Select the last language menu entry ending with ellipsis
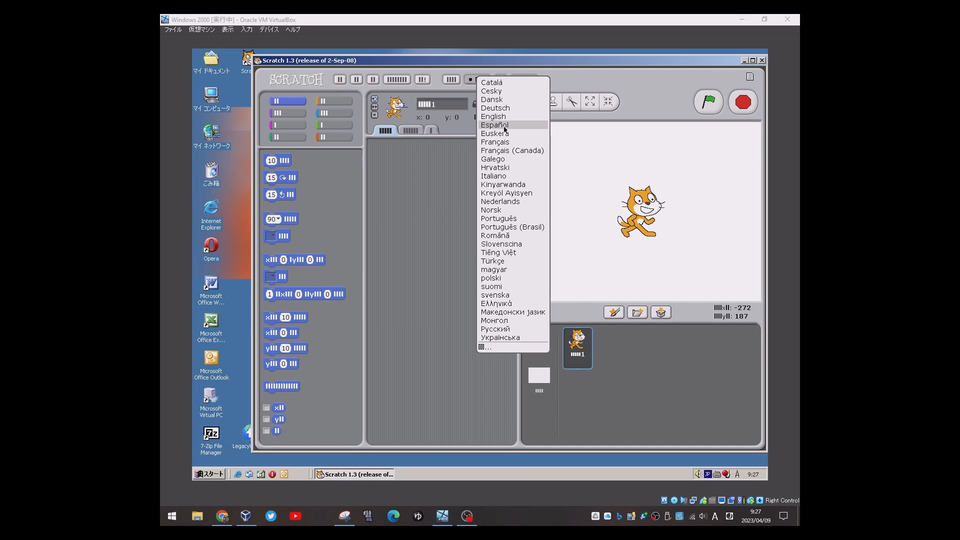Screen dimensions: 960x540 coord(512,347)
